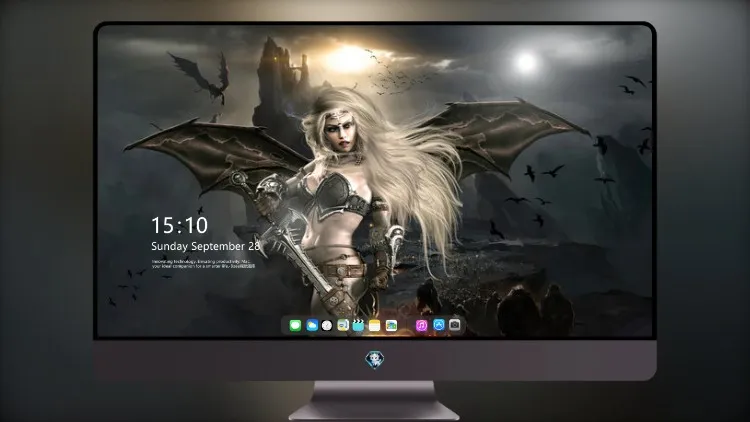Screen dimensions: 750x422
Task: Click the 15:10 clock widget
Action: (x=179, y=225)
